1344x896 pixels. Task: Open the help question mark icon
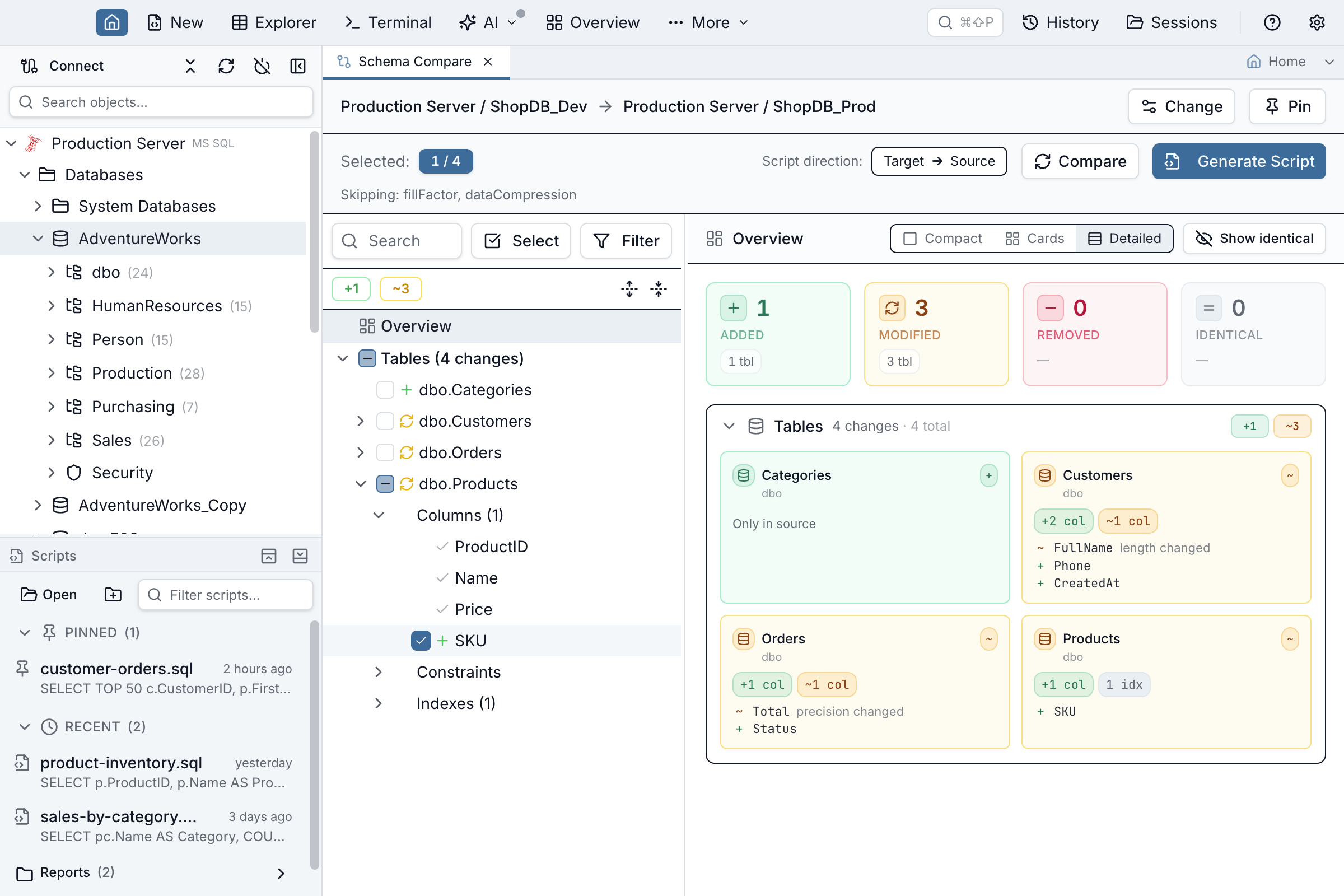(x=1272, y=22)
